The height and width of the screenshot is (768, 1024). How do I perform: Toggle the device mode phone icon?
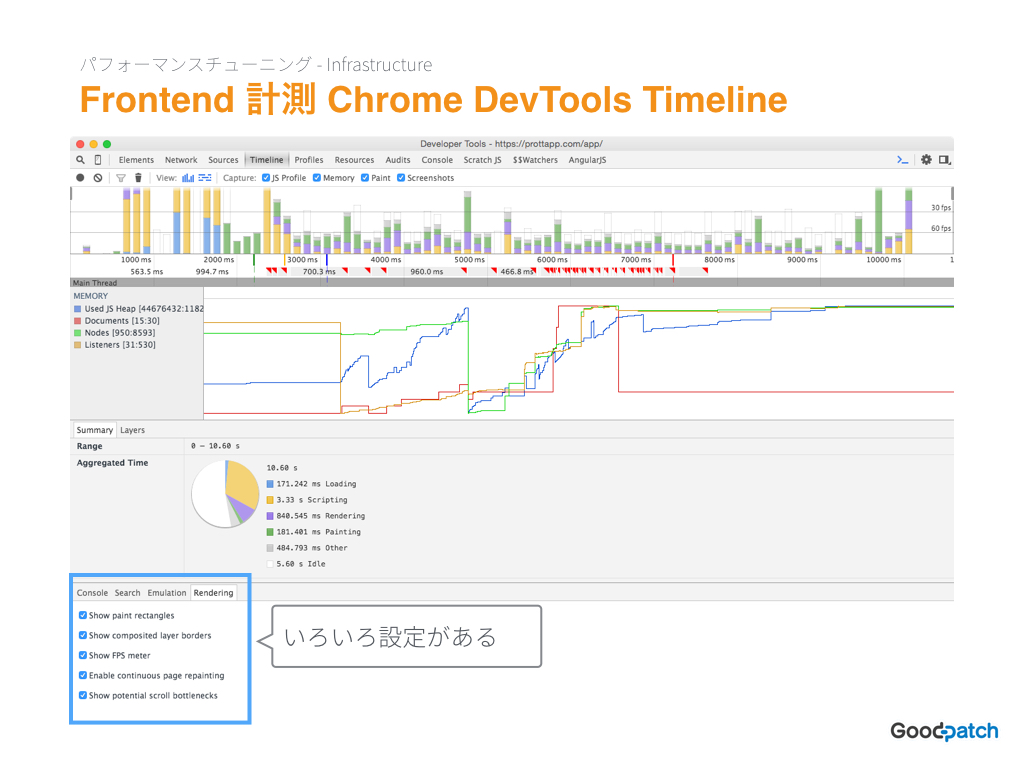click(x=98, y=160)
